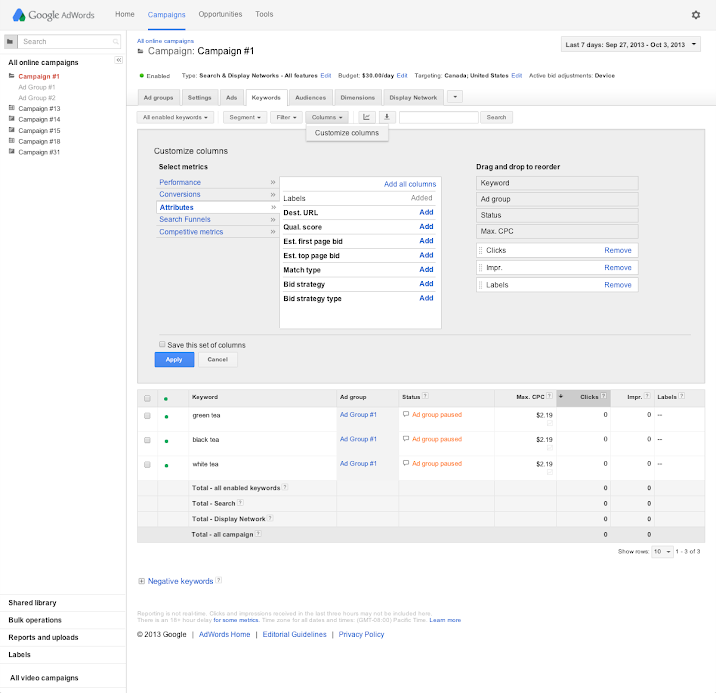Click the help icon next to Status header
Image resolution: width=716 pixels, height=693 pixels.
pos(426,397)
